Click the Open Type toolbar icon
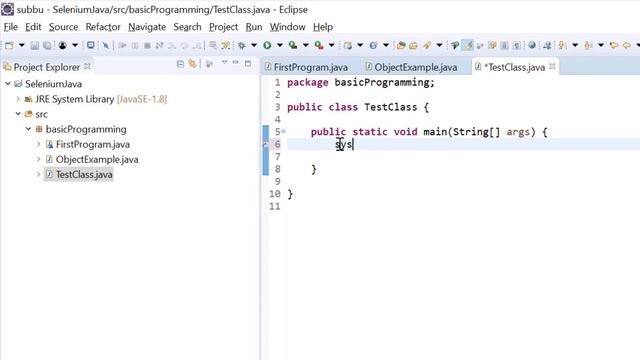This screenshot has width=640, height=360. 401,45
